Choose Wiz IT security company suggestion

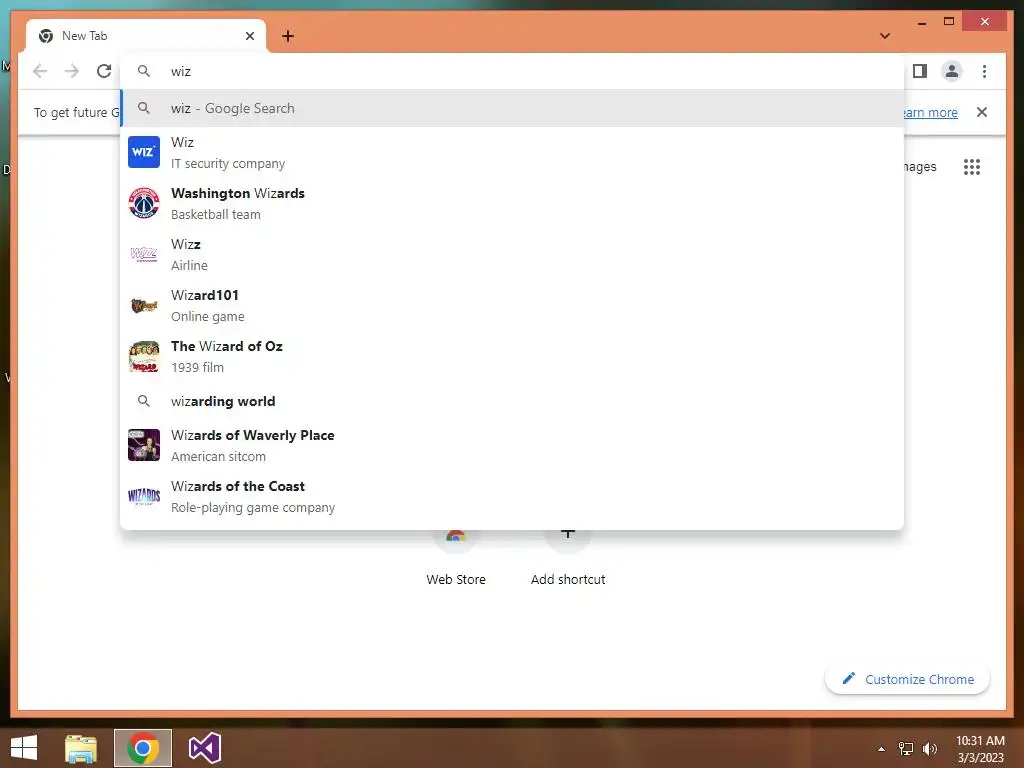[x=513, y=152]
